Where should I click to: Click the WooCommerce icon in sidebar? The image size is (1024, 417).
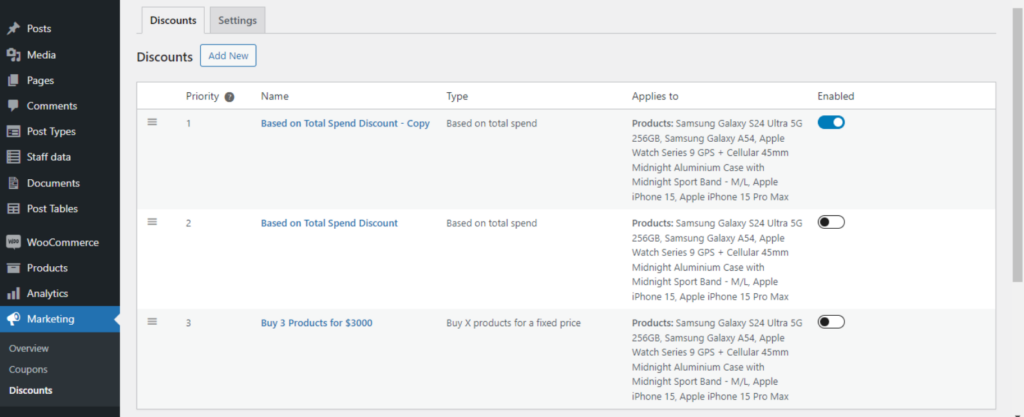[13, 242]
